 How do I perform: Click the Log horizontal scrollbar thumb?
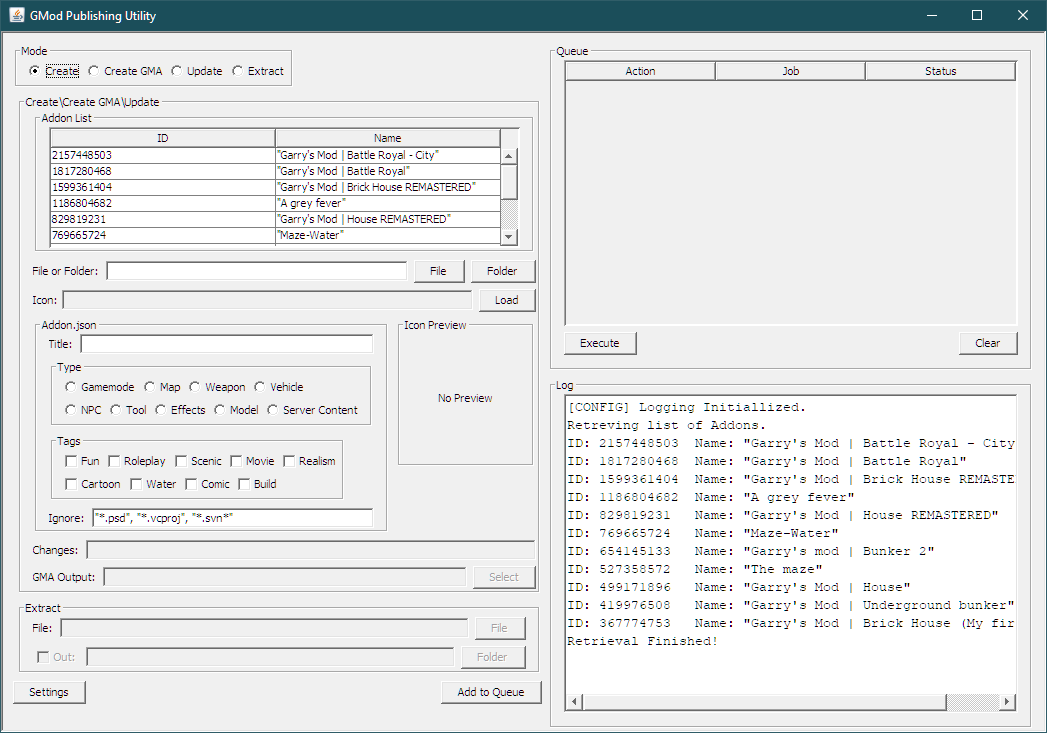(x=764, y=702)
